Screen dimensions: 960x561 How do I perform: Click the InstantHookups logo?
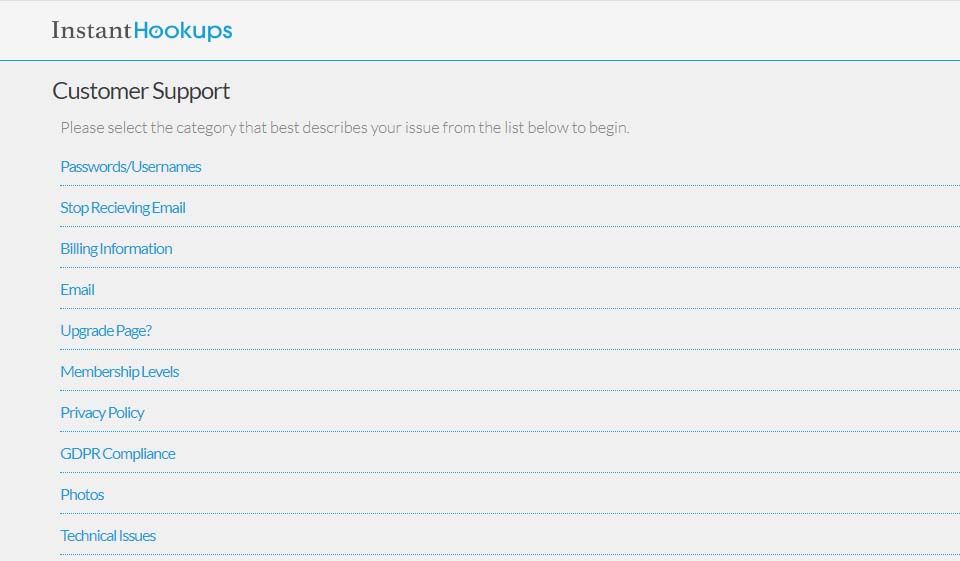point(142,30)
